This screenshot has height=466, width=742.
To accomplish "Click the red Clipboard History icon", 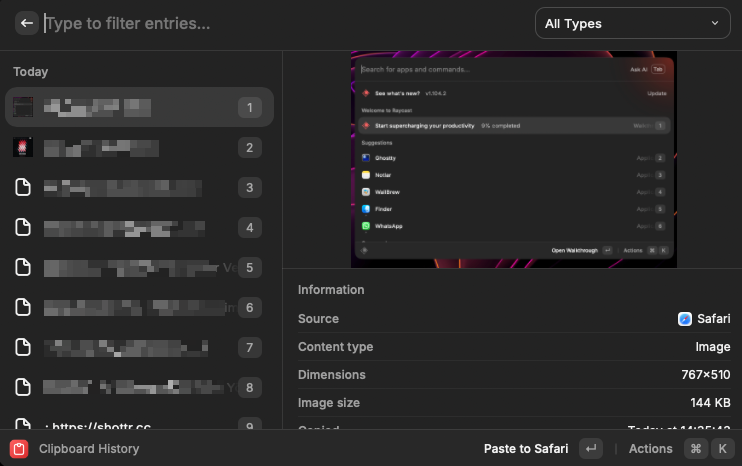I will (19, 449).
